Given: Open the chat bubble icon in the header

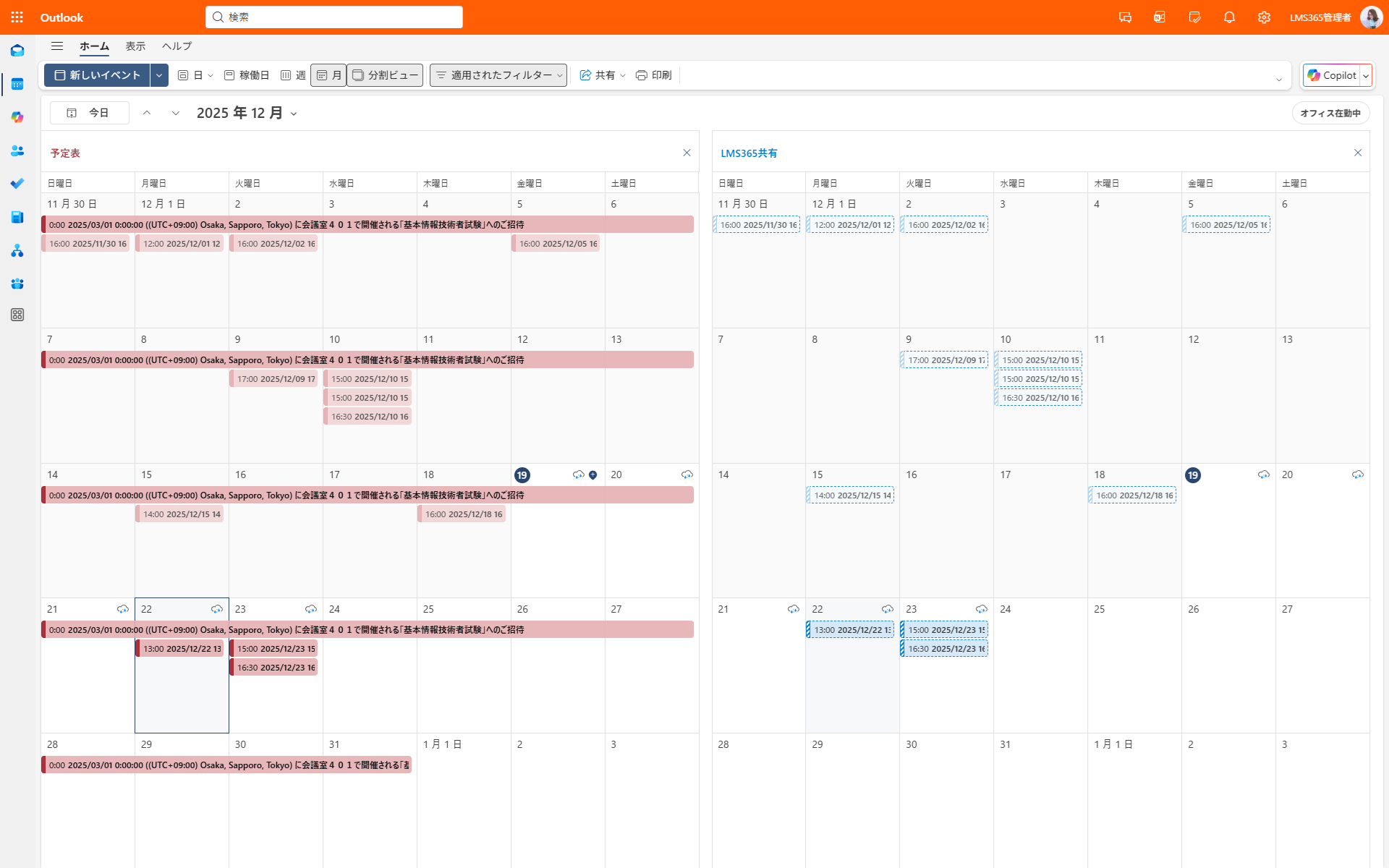Looking at the screenshot, I should [x=1125, y=17].
